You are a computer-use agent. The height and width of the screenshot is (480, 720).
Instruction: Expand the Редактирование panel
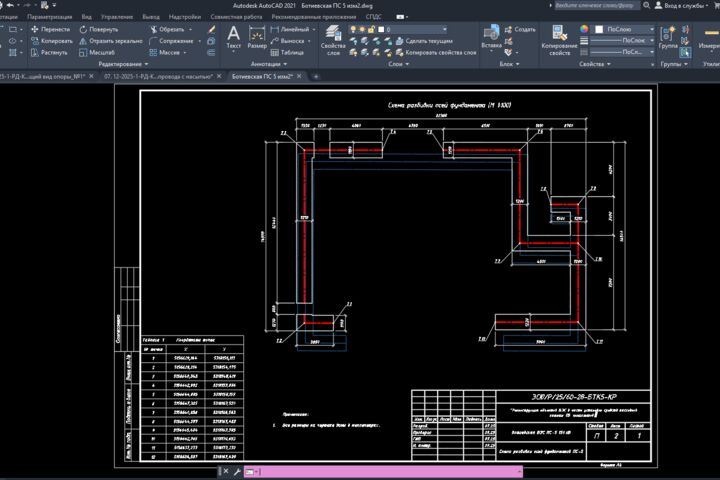tap(123, 64)
